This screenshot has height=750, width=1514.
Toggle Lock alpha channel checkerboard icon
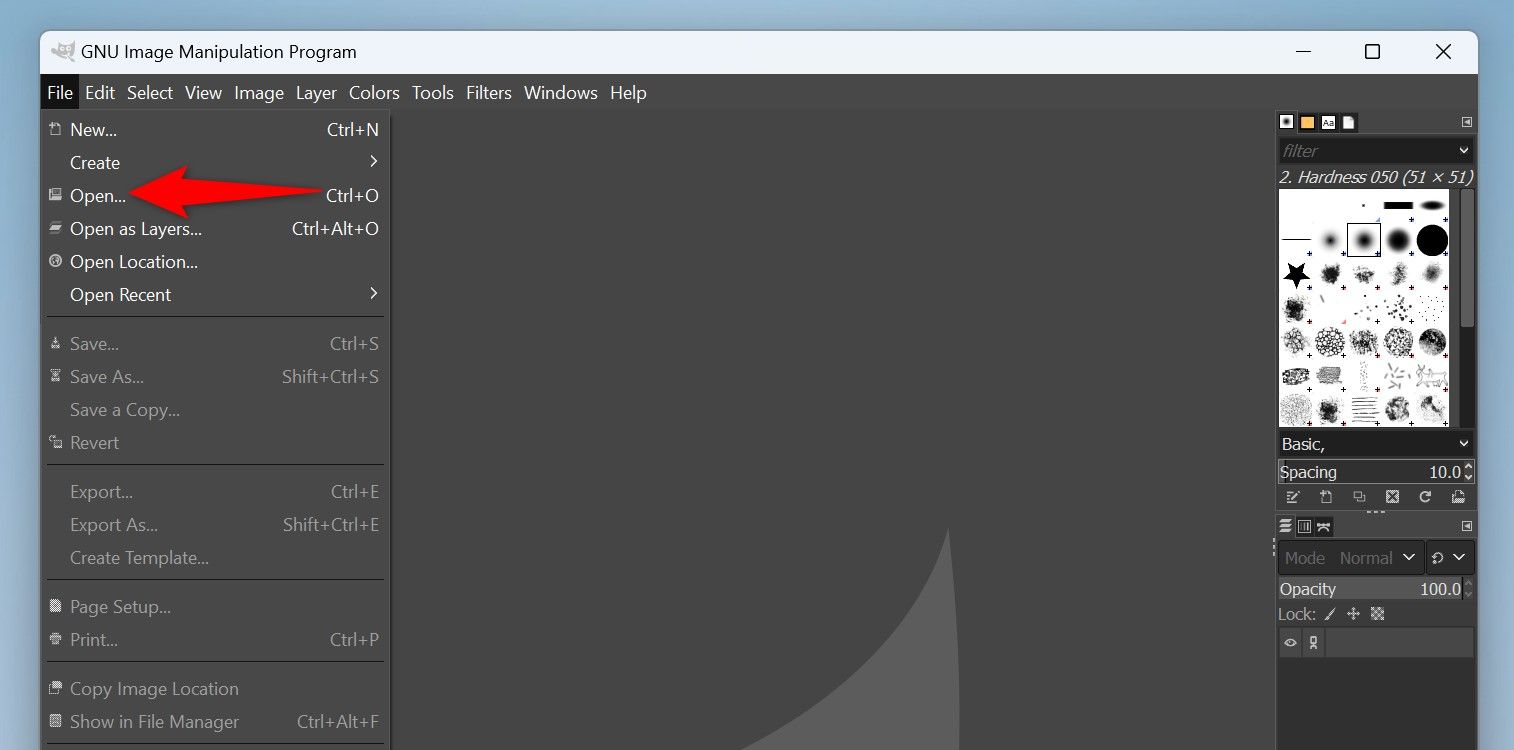(x=1377, y=614)
